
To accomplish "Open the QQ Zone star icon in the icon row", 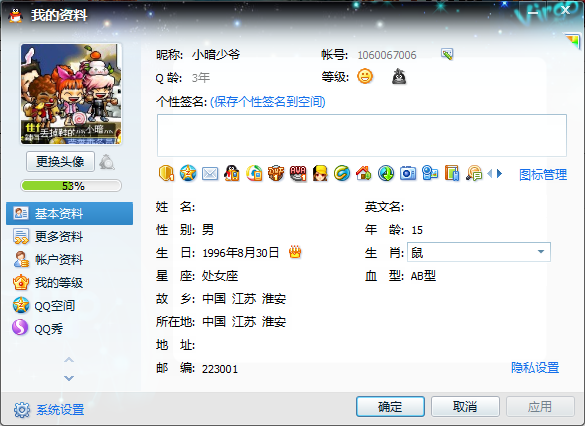I will click(188, 173).
